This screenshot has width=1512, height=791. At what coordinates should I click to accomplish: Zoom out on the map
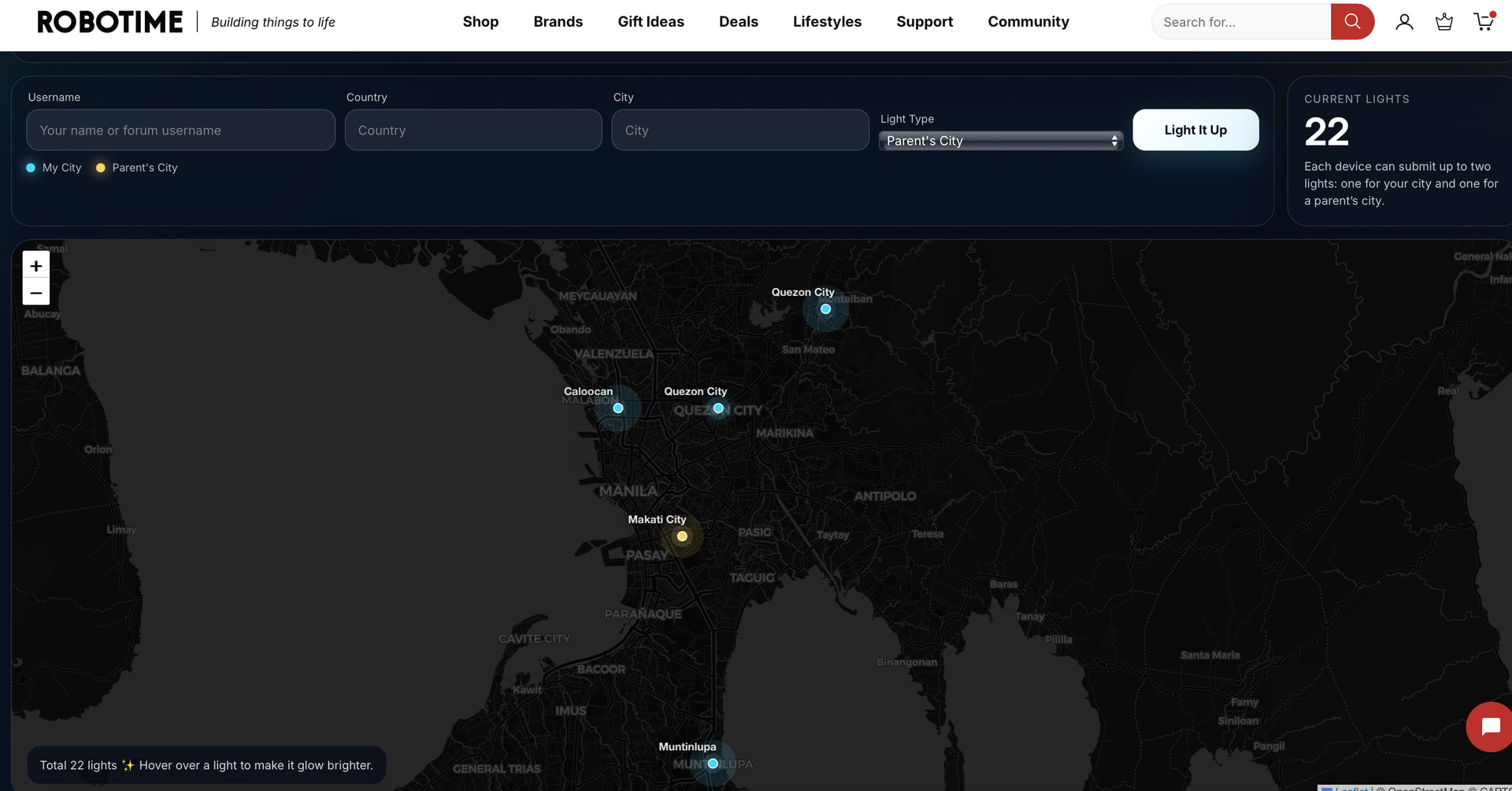click(x=36, y=293)
